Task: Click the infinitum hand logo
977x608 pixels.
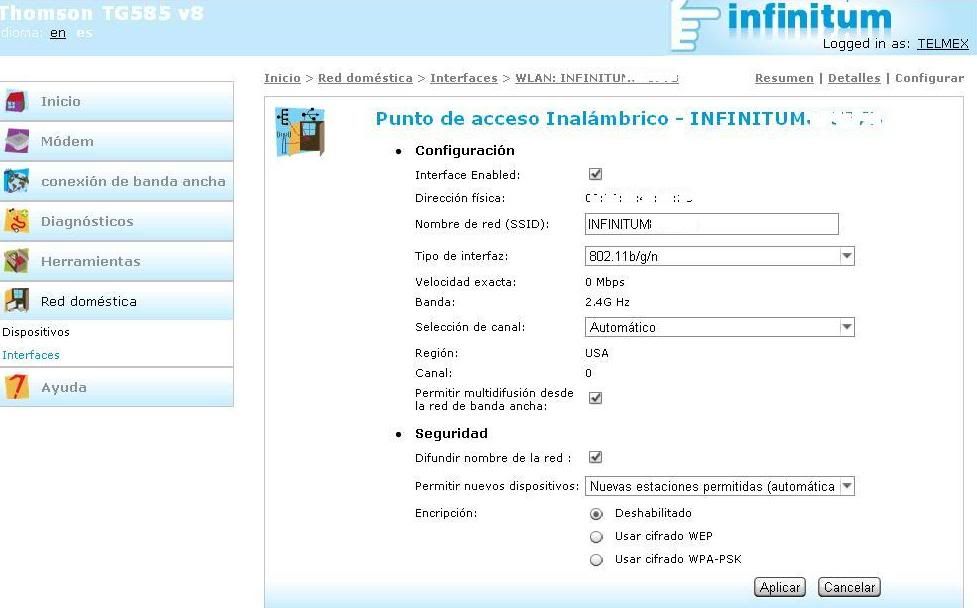Action: tap(693, 26)
